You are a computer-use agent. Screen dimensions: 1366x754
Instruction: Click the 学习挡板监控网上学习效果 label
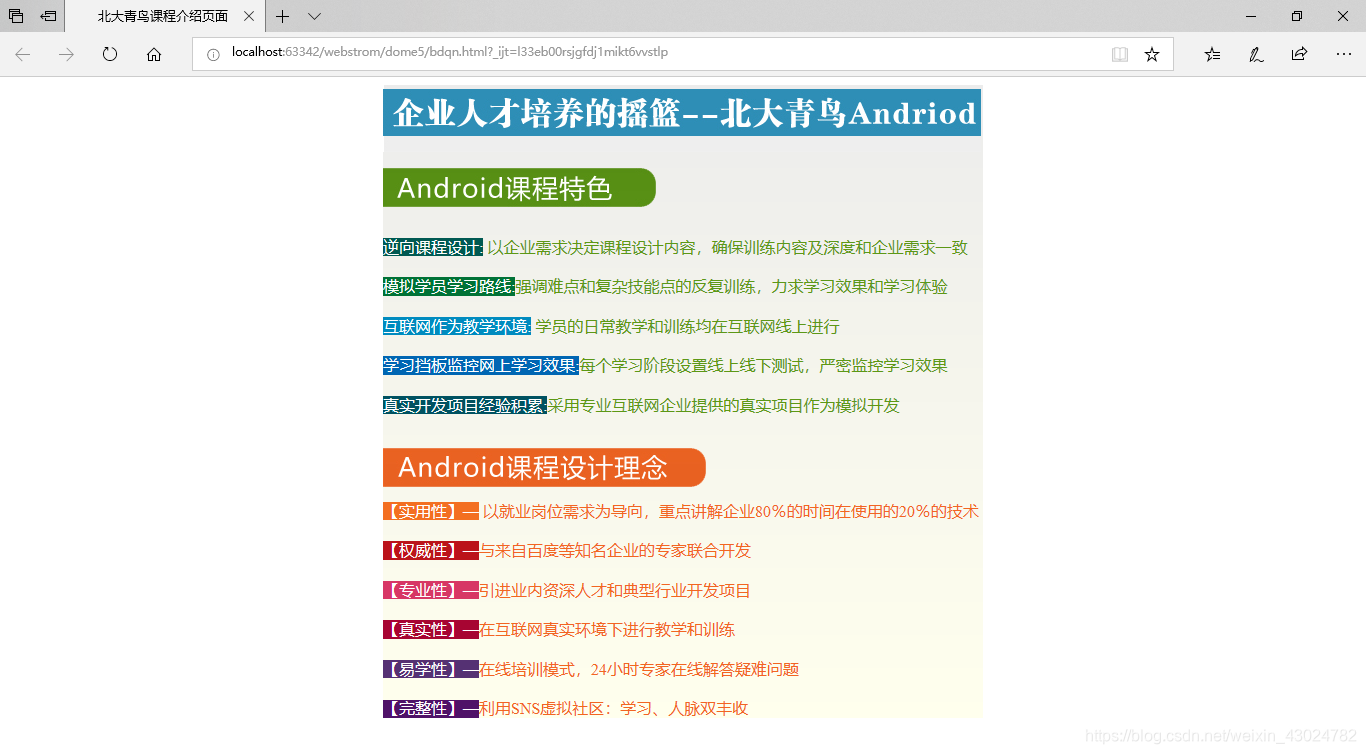tap(480, 366)
